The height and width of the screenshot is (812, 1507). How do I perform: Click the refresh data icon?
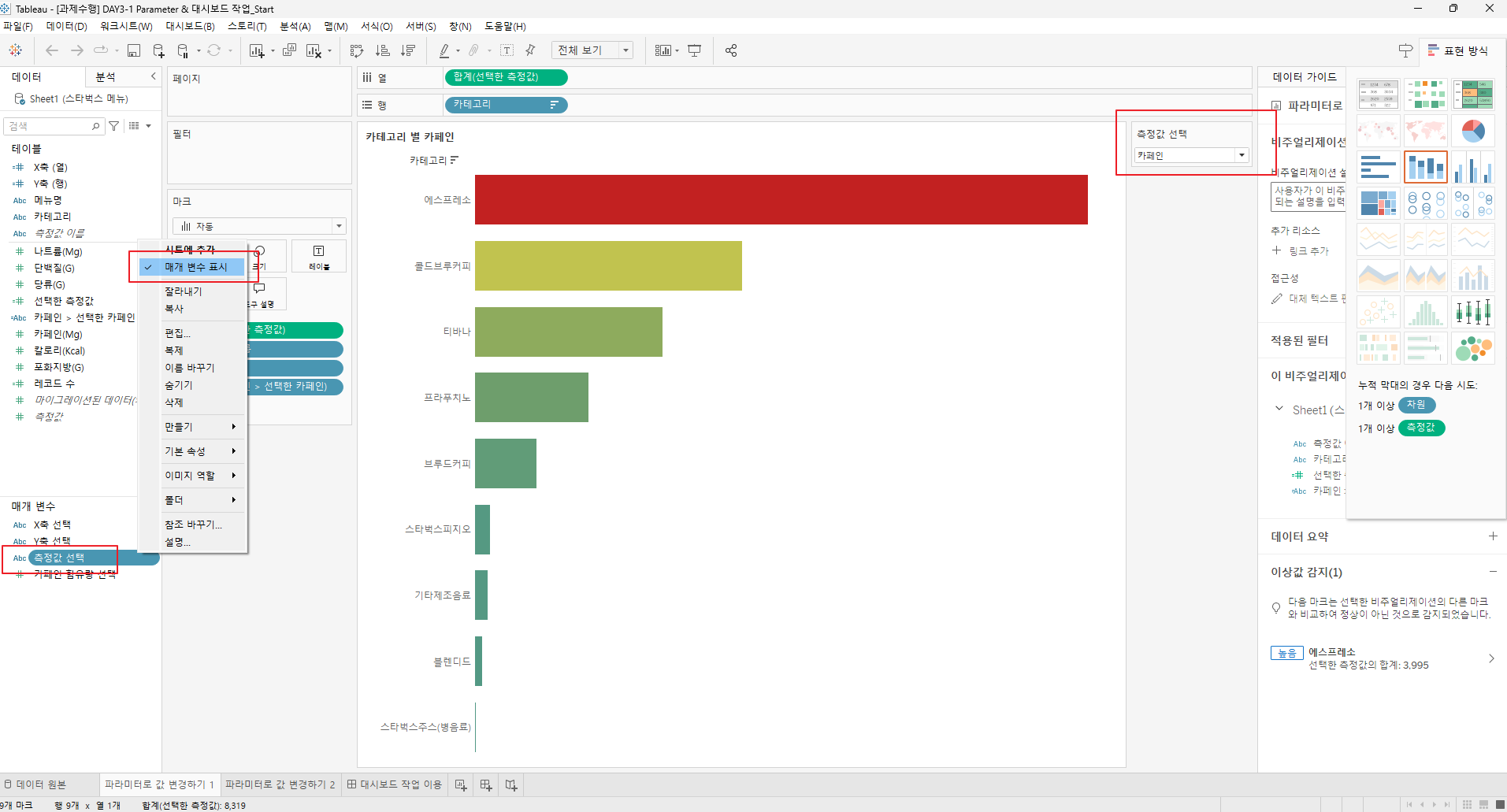213,50
